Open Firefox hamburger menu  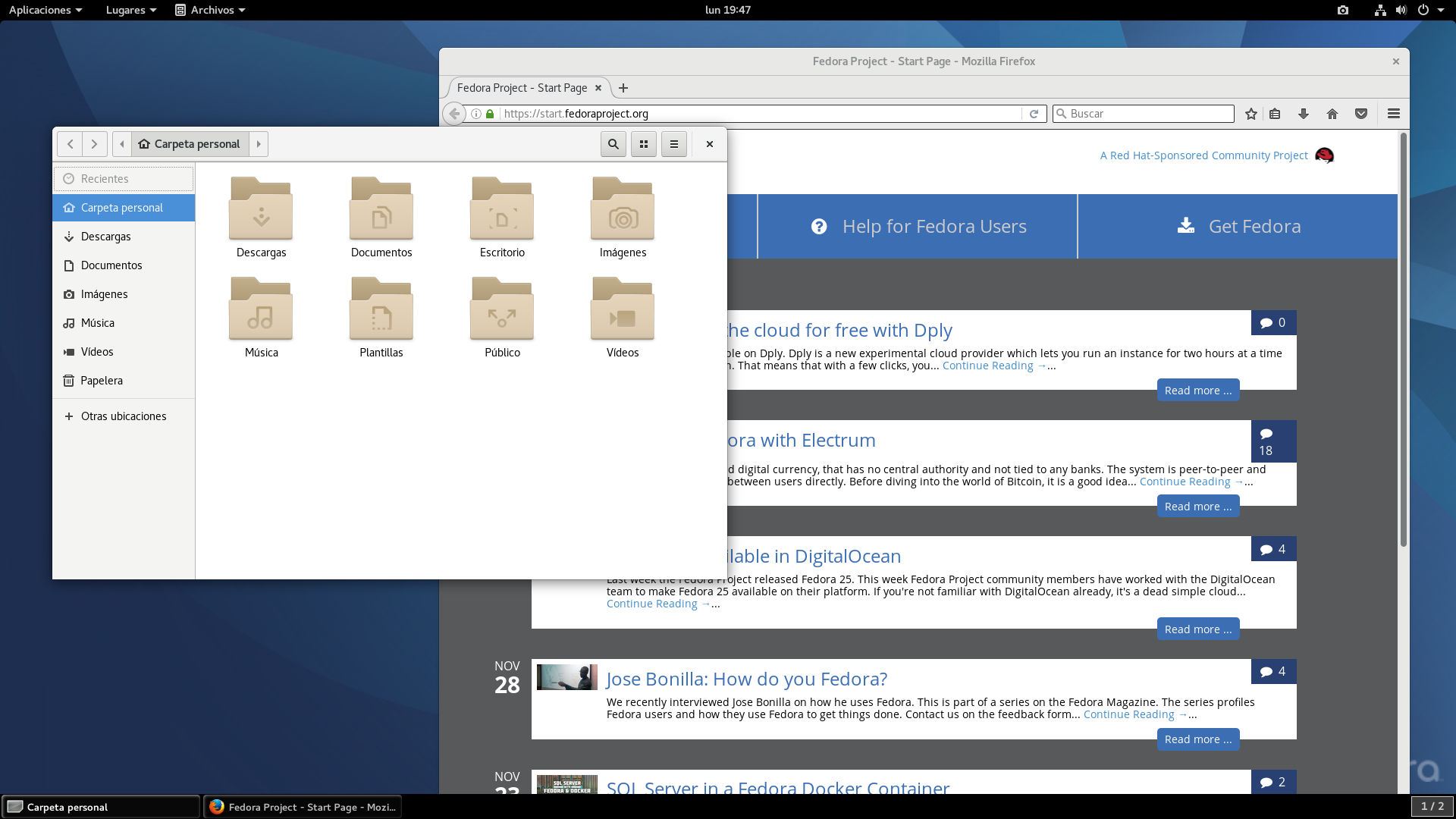[x=1394, y=114]
